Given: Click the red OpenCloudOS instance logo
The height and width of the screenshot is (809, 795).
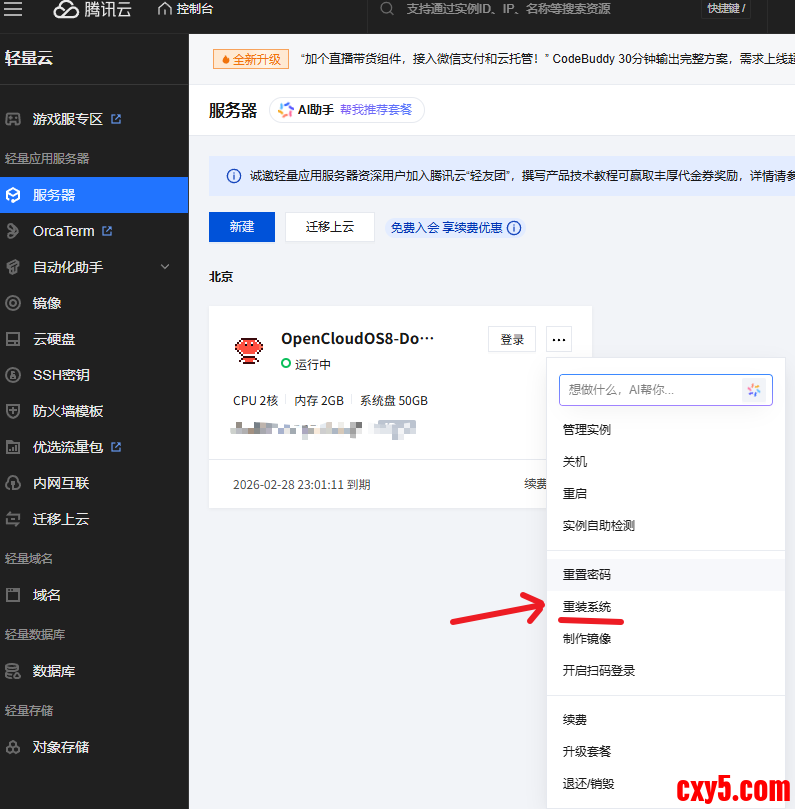Looking at the screenshot, I should point(249,351).
